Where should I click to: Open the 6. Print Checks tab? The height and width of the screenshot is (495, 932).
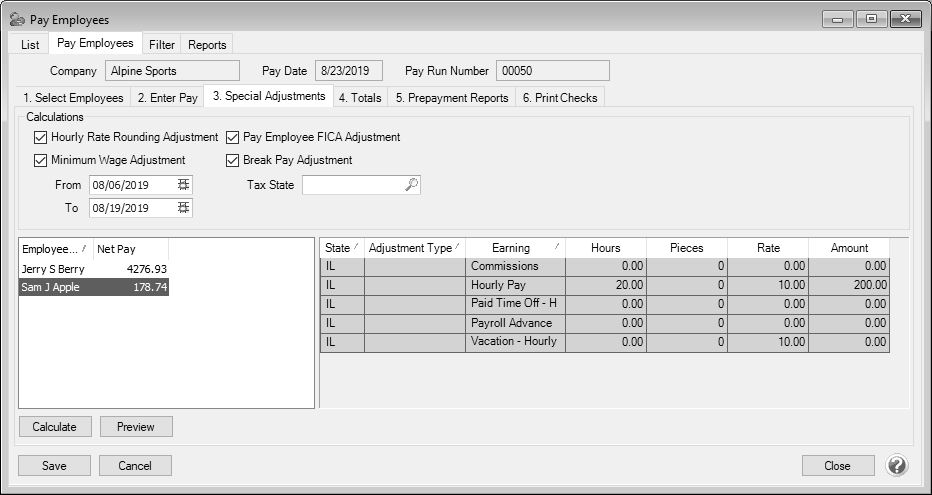(560, 98)
